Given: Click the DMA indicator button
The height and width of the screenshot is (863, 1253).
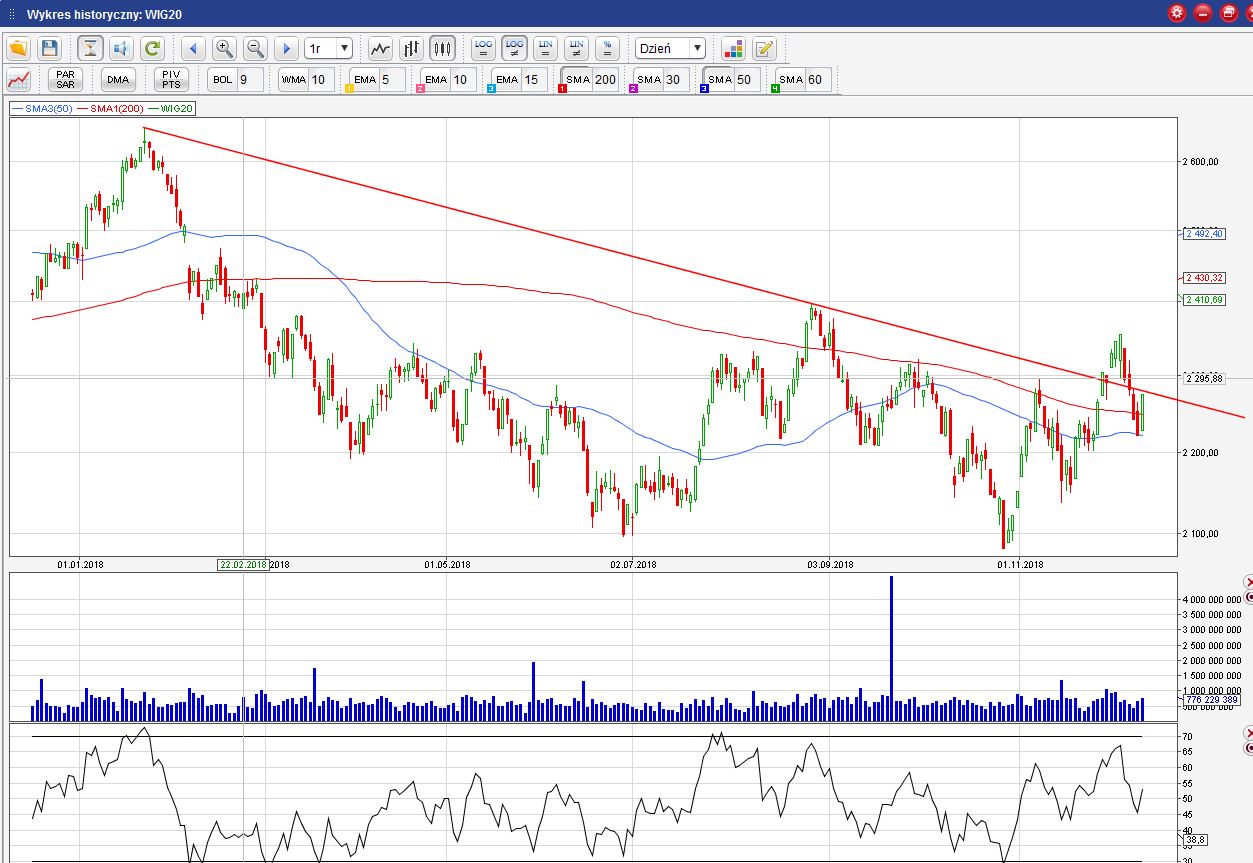Looking at the screenshot, I should 118,80.
